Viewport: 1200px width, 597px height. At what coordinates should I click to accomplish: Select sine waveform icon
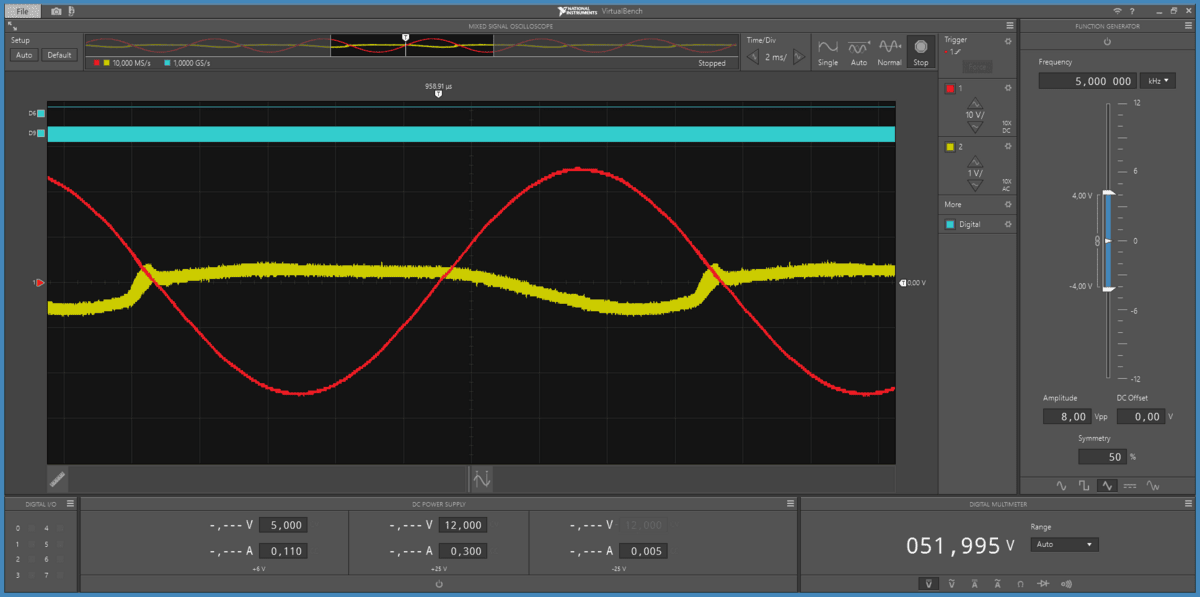[1062, 486]
